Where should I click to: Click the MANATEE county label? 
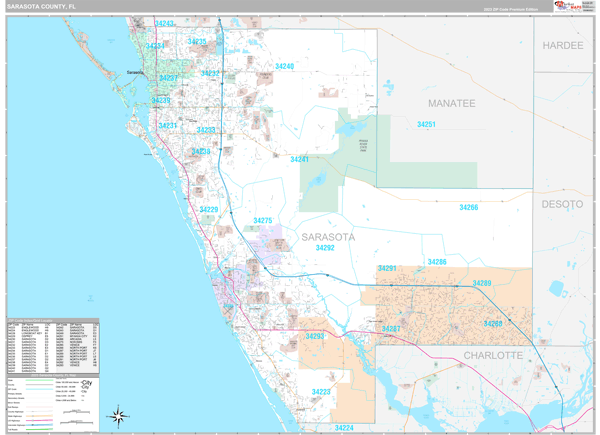tap(452, 103)
